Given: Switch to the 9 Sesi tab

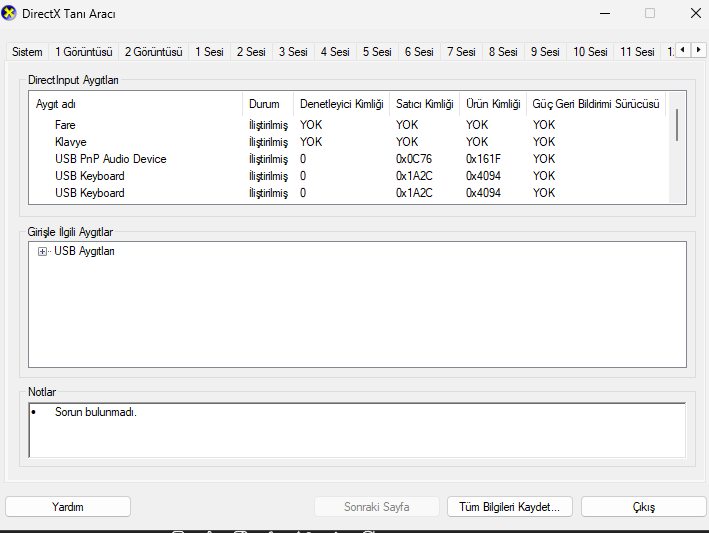Looking at the screenshot, I should (x=545, y=52).
